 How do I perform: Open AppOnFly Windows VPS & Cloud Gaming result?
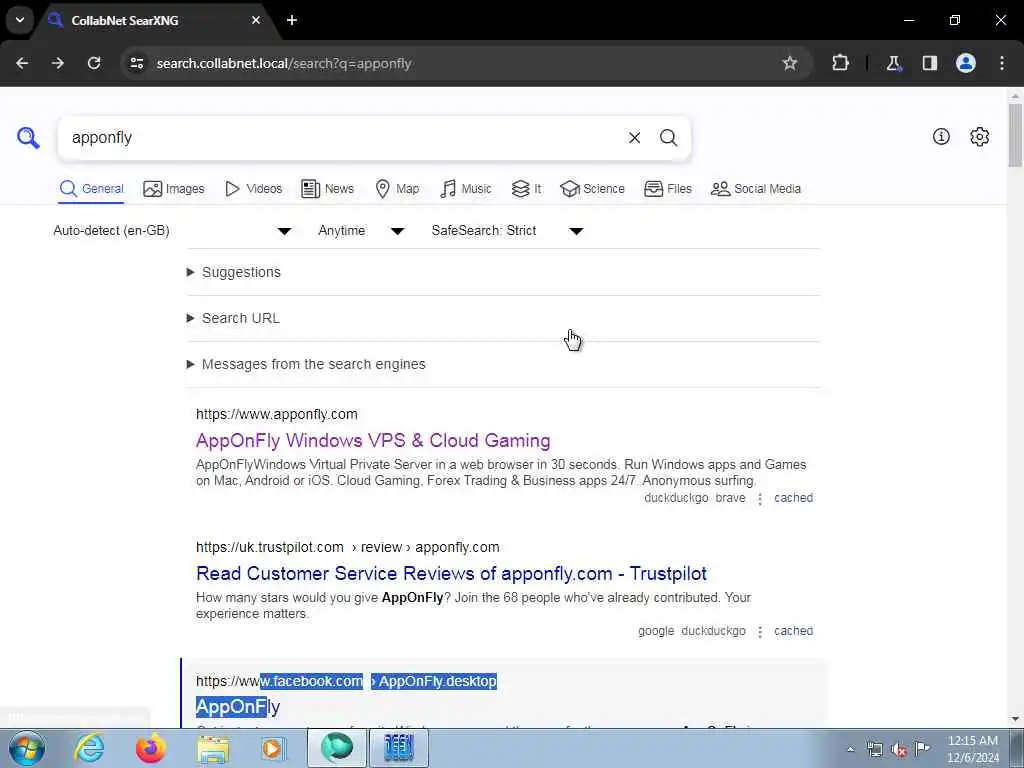373,441
